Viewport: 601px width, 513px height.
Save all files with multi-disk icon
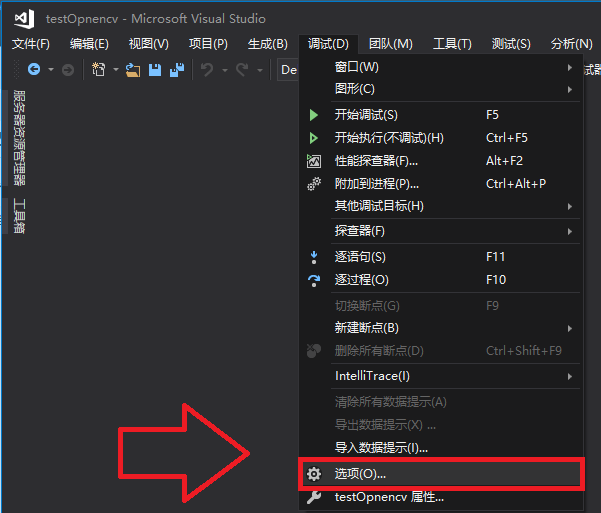[x=177, y=70]
